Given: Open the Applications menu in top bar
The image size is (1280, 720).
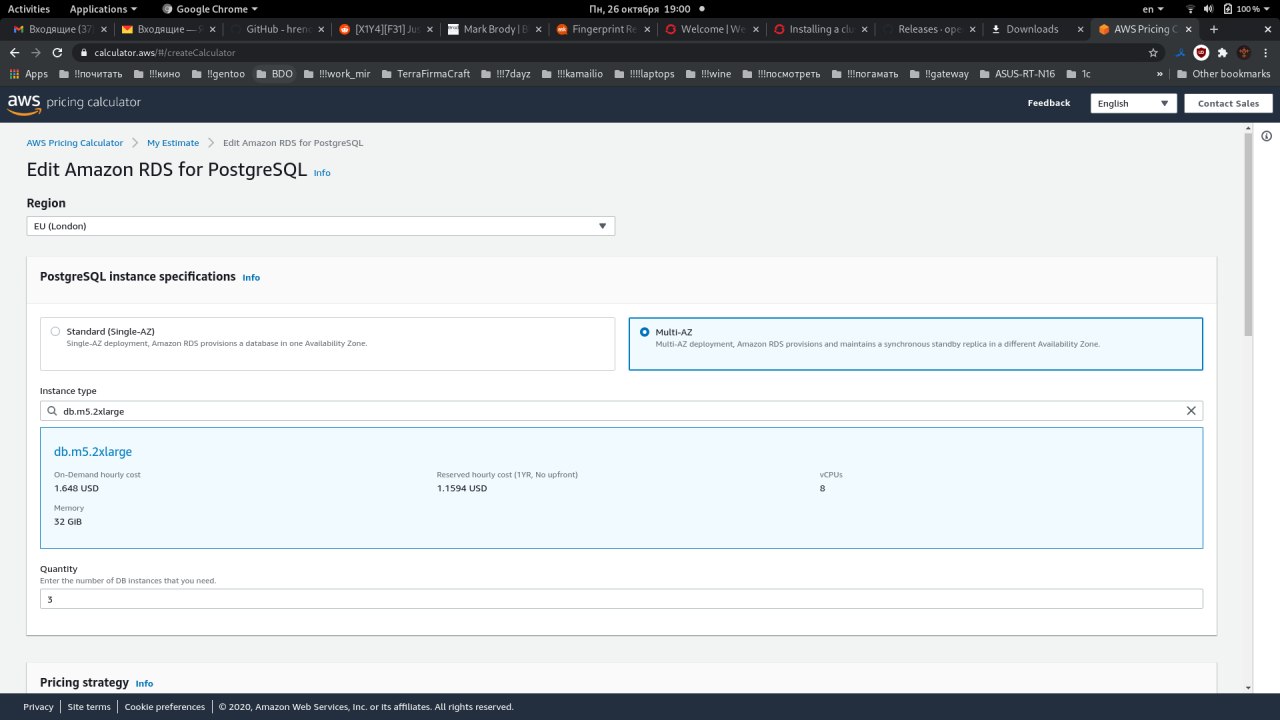Looking at the screenshot, I should tap(103, 9).
